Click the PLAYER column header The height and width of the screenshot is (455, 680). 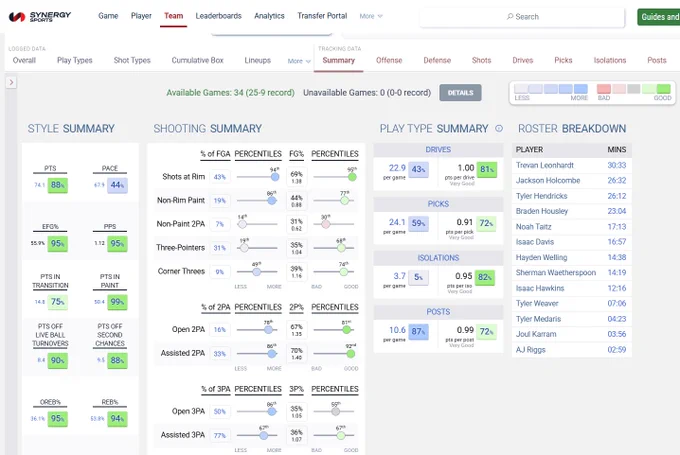coord(529,150)
